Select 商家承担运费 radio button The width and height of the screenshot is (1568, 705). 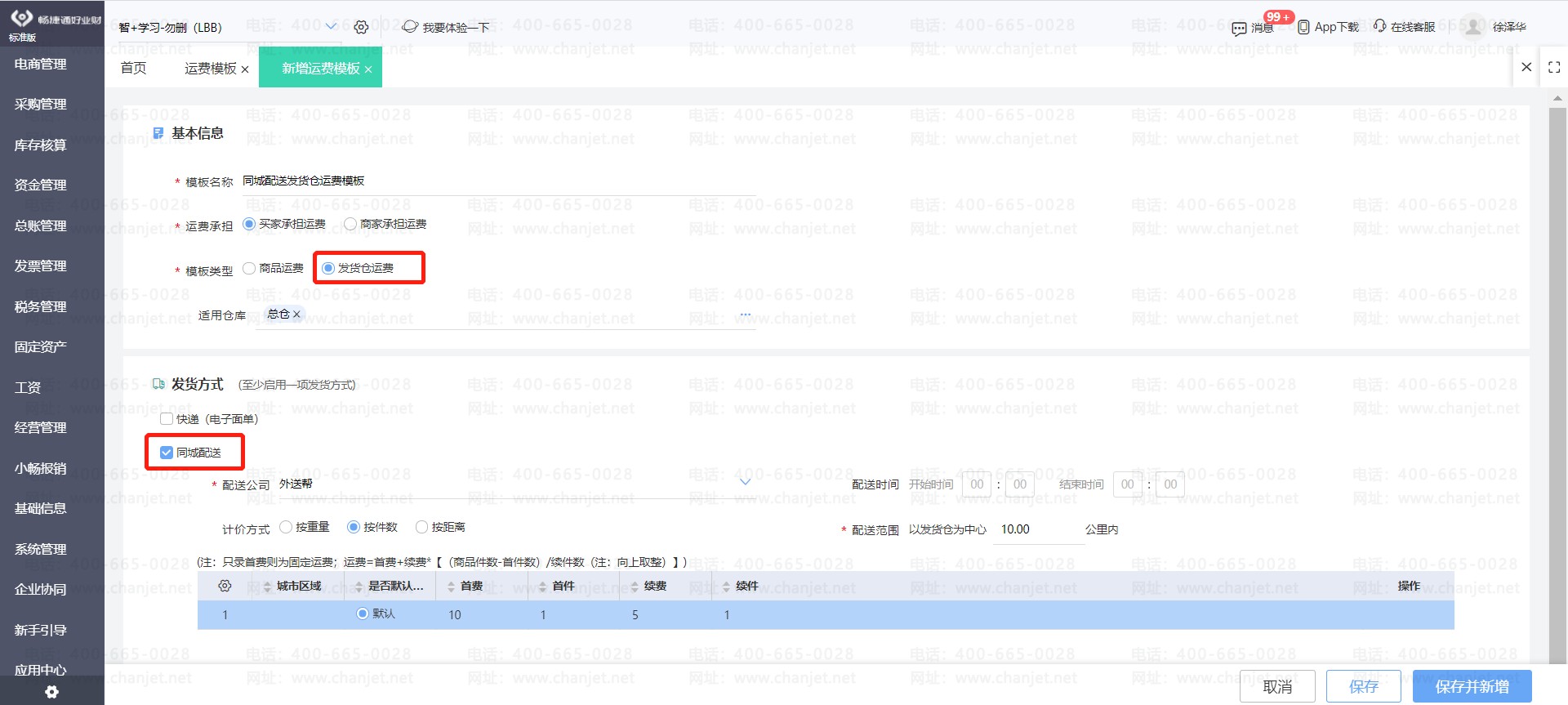coord(350,223)
